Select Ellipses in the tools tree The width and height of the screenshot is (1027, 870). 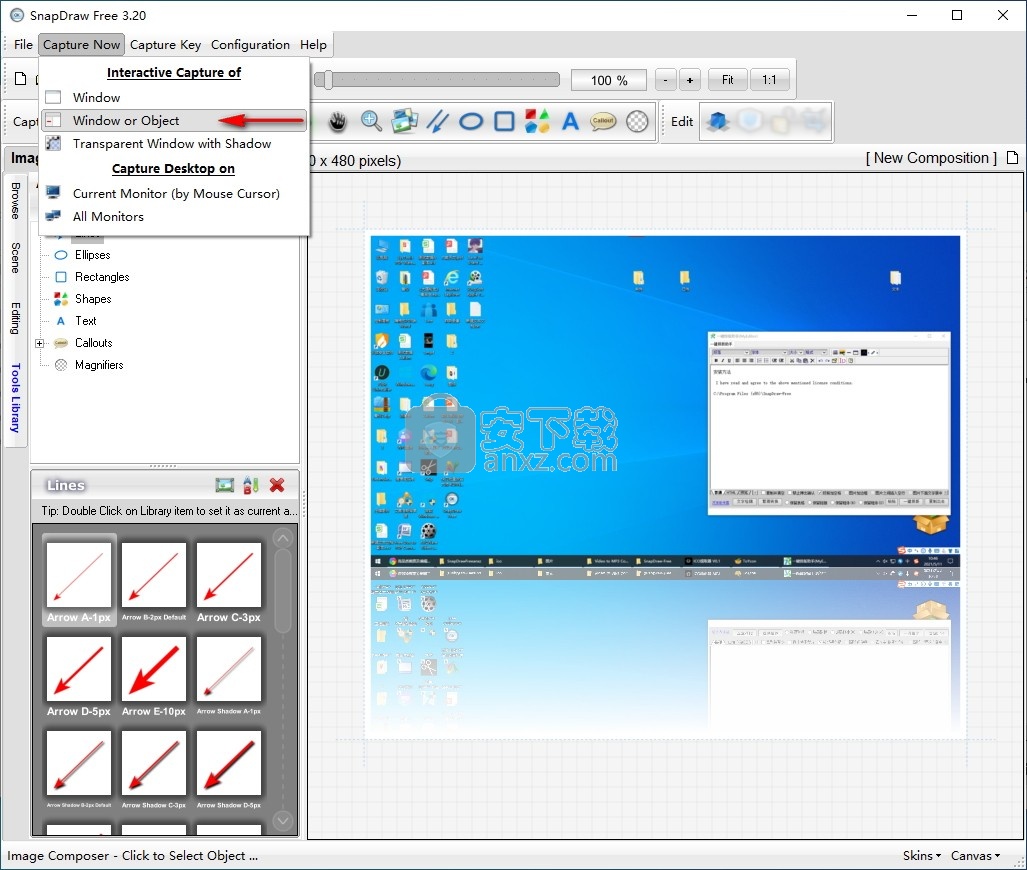click(92, 255)
